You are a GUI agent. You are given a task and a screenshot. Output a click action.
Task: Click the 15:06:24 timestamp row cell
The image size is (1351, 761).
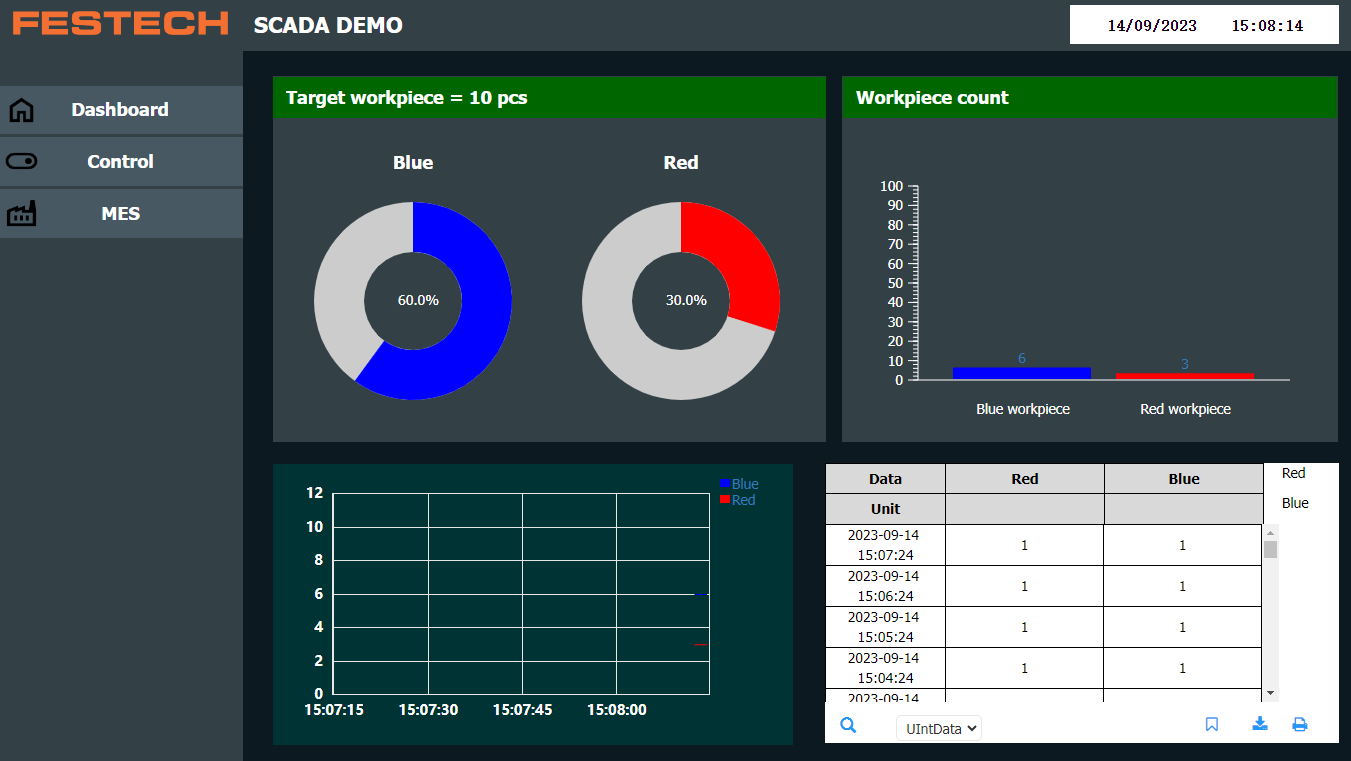883,586
